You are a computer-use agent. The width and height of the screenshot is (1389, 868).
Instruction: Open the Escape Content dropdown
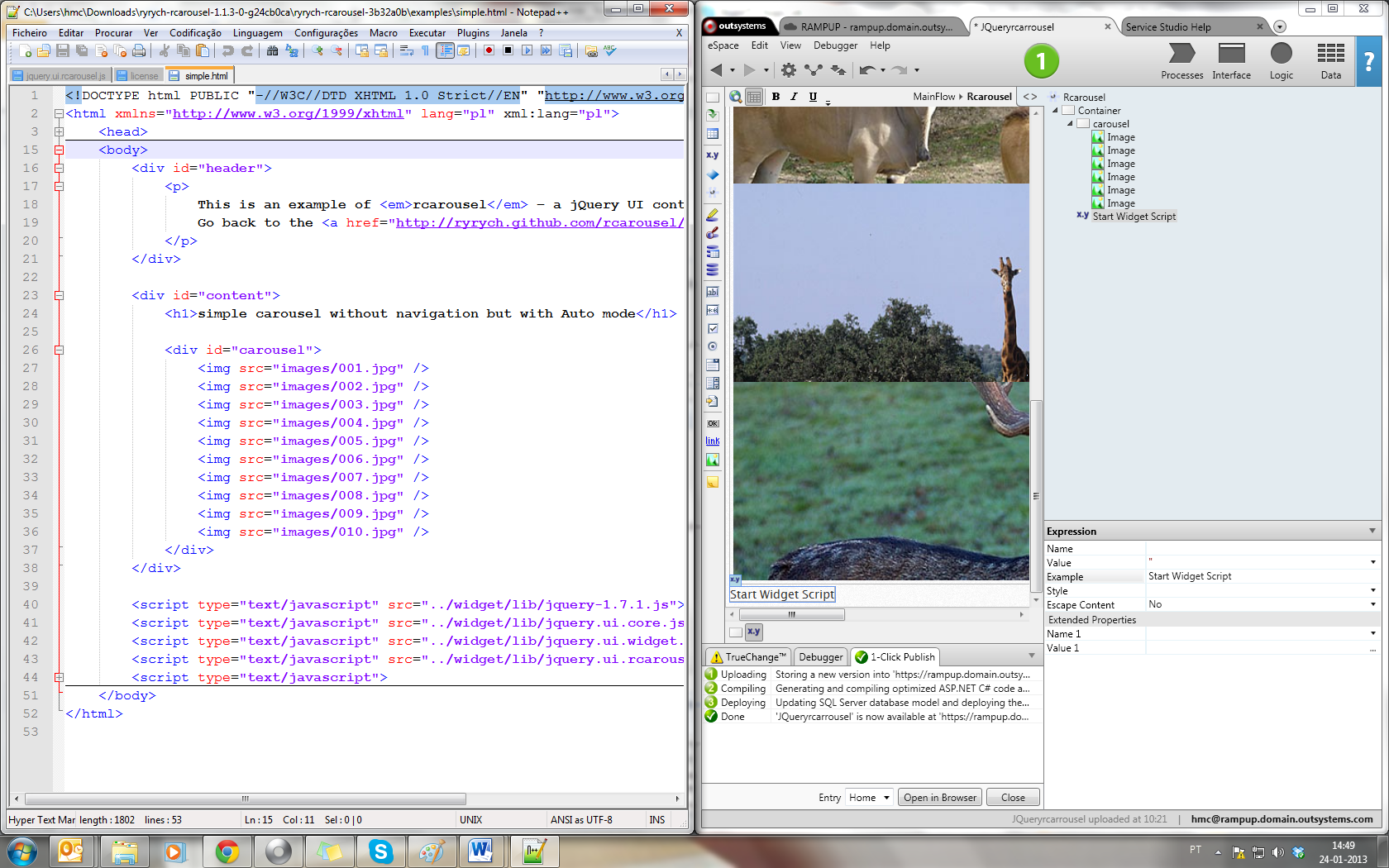click(x=1372, y=604)
